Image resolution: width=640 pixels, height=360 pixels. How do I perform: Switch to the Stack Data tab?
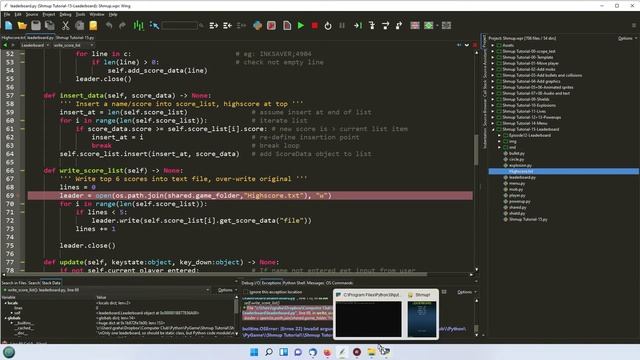tap(51, 283)
